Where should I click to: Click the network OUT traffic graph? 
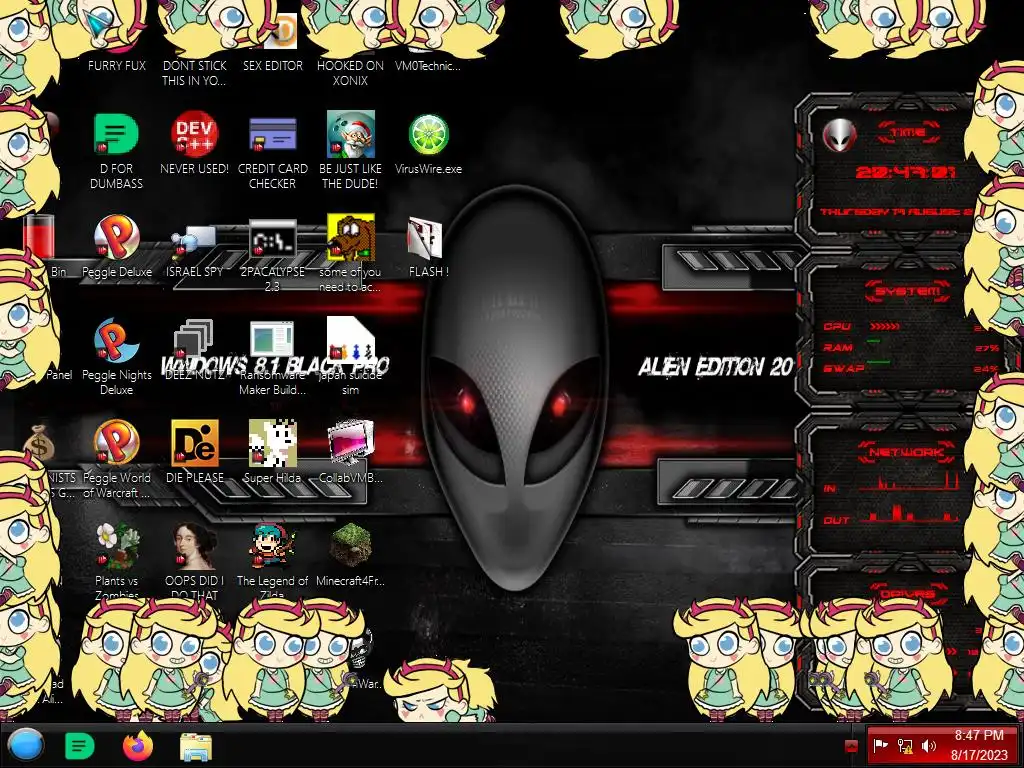pos(908,513)
